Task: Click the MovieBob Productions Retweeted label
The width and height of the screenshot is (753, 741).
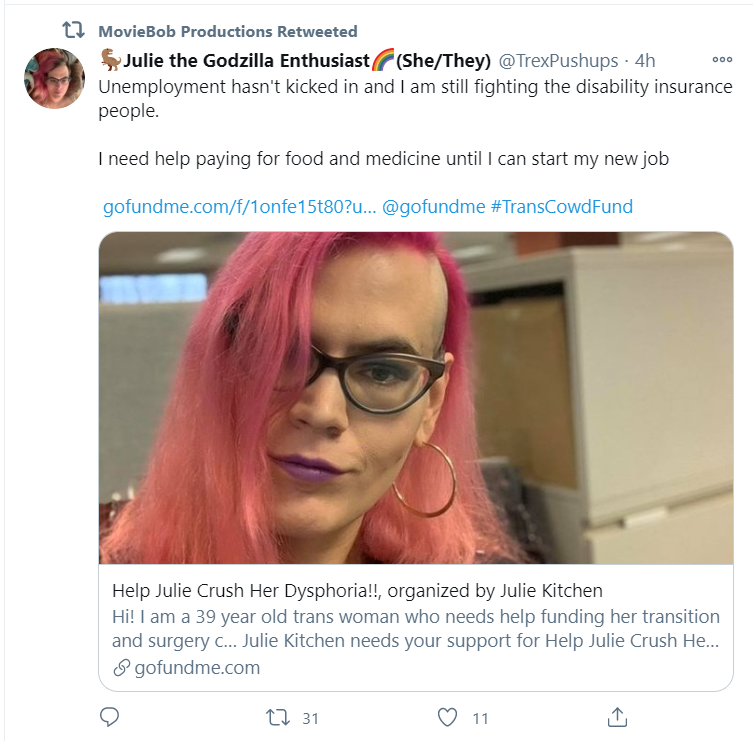Action: pyautogui.click(x=228, y=31)
